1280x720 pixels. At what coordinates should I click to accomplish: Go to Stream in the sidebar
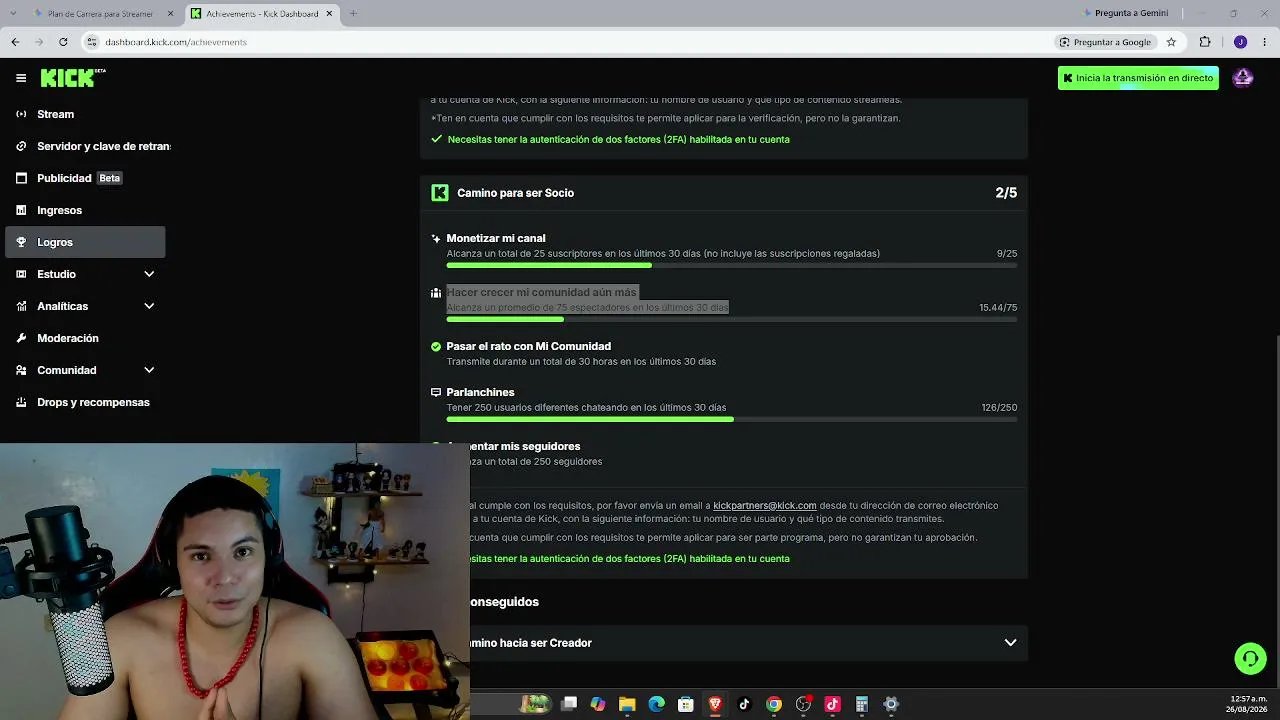tap(85, 114)
